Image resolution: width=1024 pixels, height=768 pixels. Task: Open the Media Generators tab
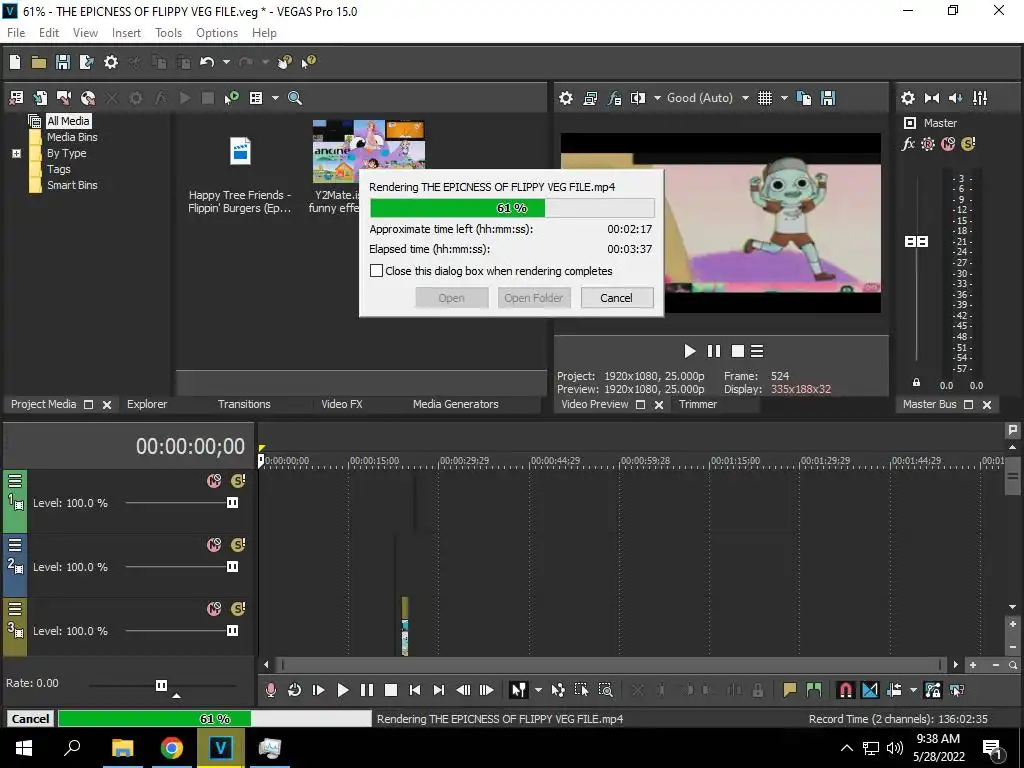pyautogui.click(x=455, y=404)
